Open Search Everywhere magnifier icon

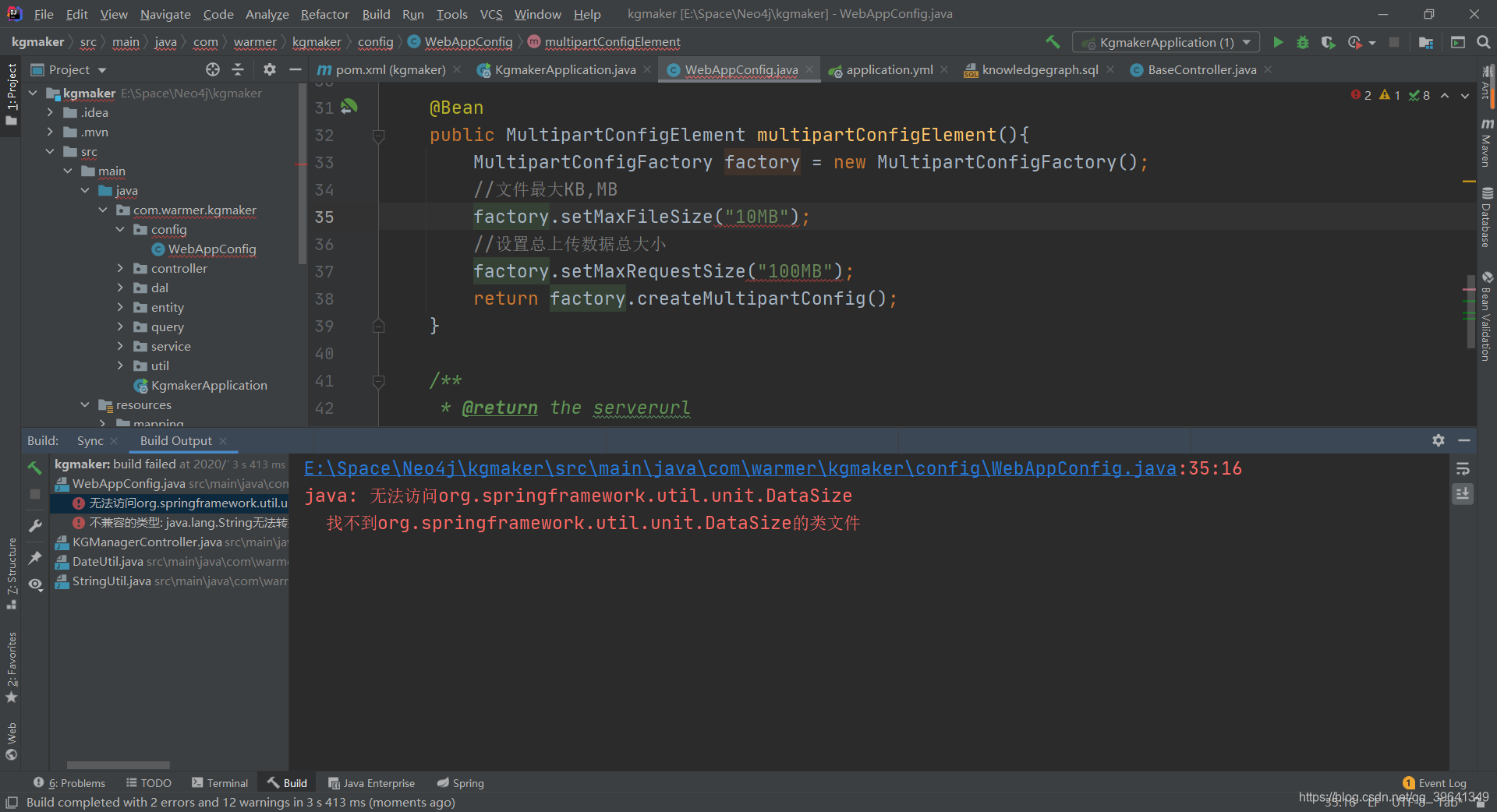coord(1484,42)
